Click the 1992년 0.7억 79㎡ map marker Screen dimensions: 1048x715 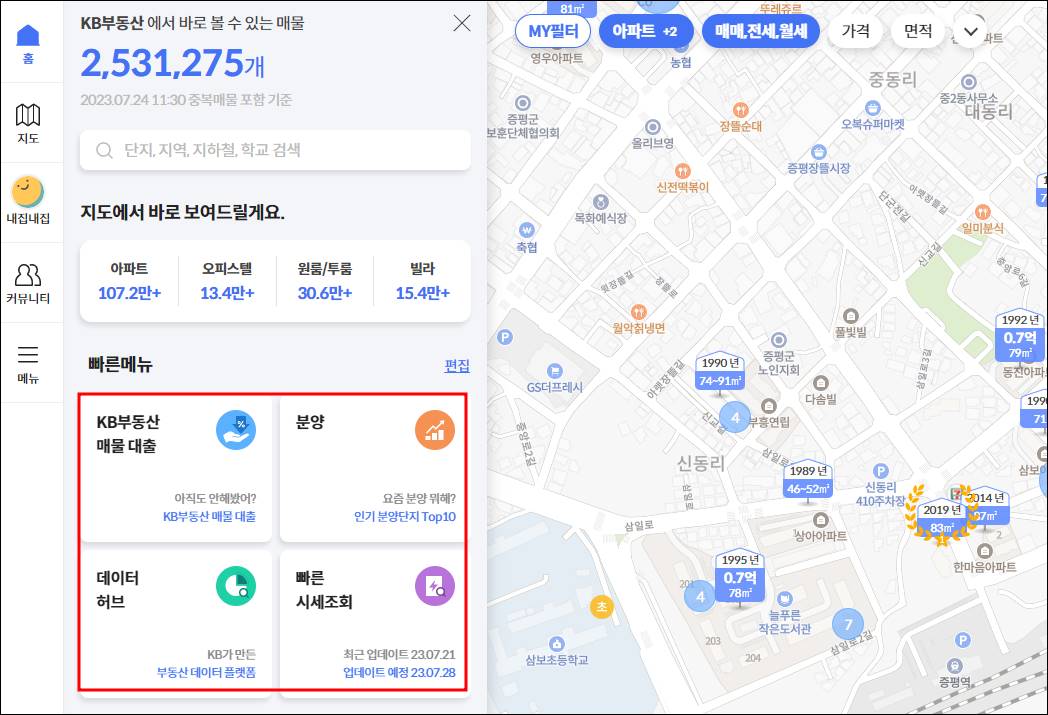click(1021, 336)
